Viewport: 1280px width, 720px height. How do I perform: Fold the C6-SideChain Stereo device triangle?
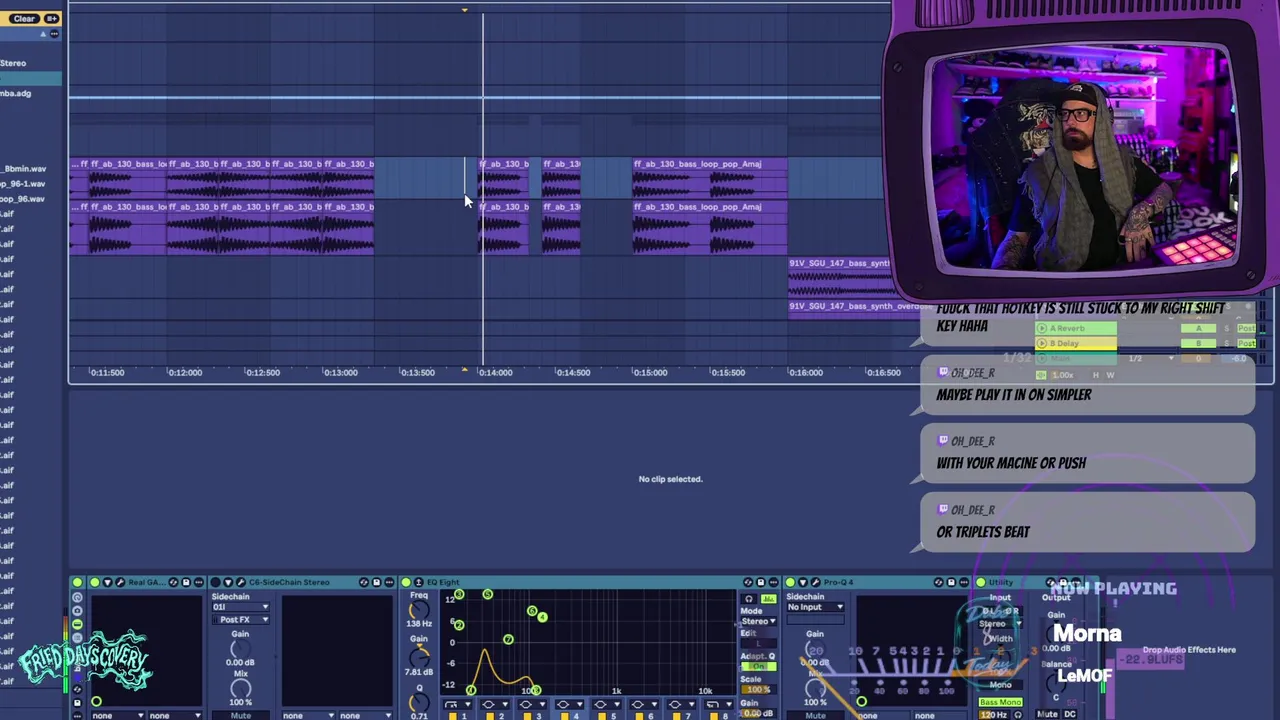pos(228,582)
